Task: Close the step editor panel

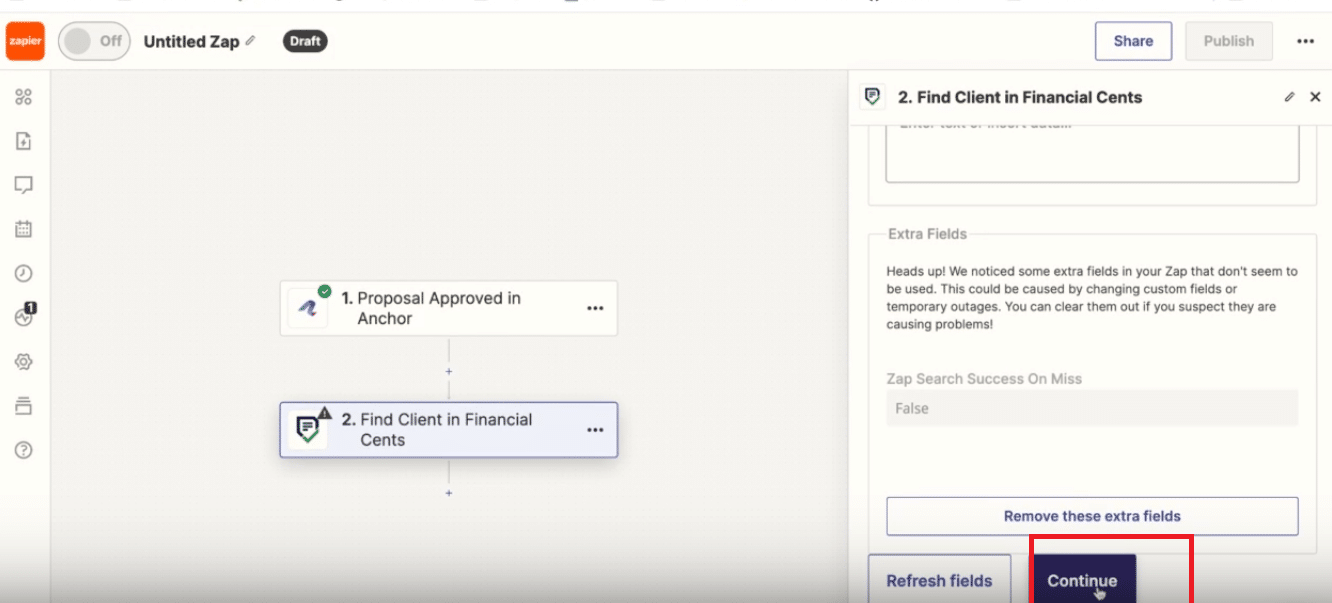Action: coord(1315,97)
